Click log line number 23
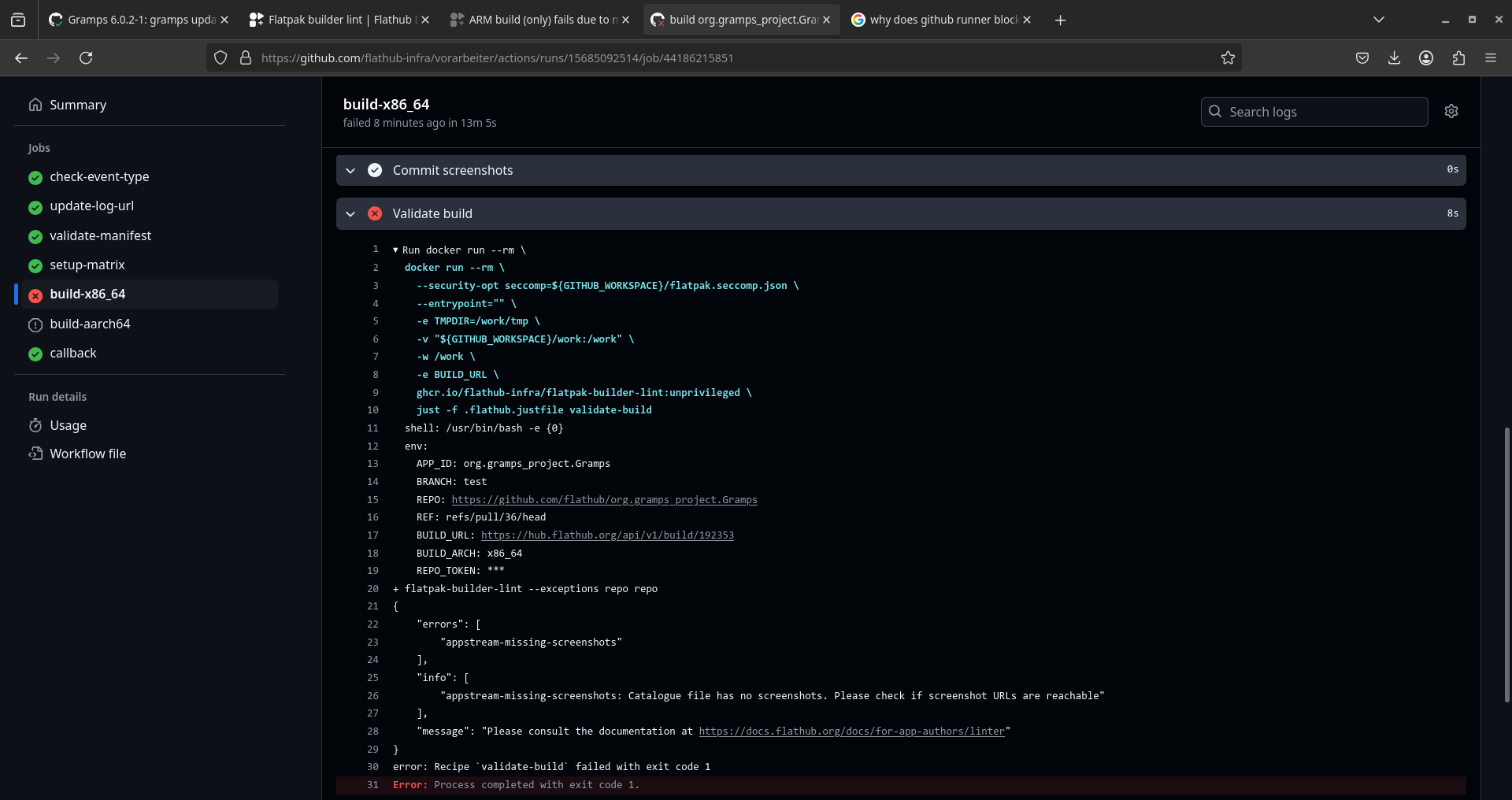Screen dimensions: 1512x800 [372, 643]
